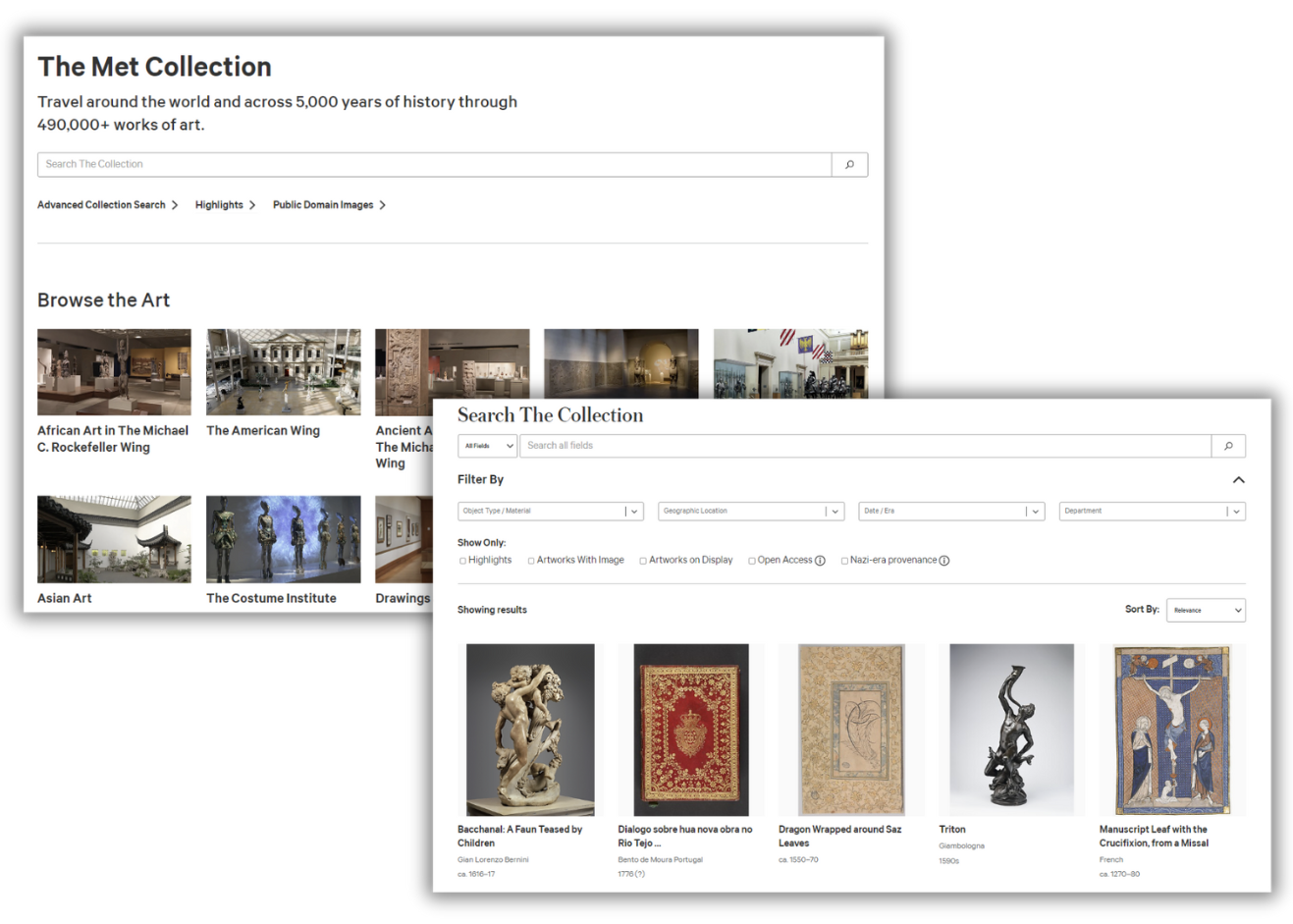The width and height of the screenshot is (1293, 924).
Task: Open the Public Domain Images link
Action: 323,205
